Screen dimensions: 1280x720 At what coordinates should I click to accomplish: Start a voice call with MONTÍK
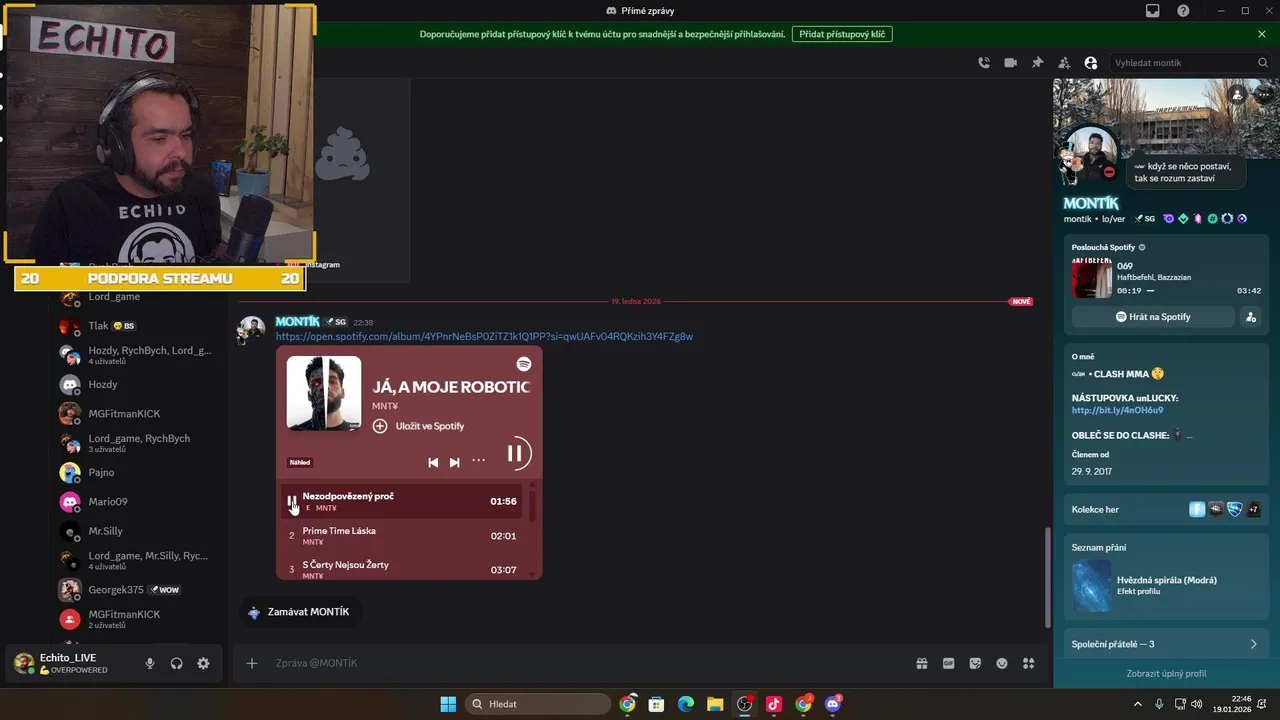[984, 62]
